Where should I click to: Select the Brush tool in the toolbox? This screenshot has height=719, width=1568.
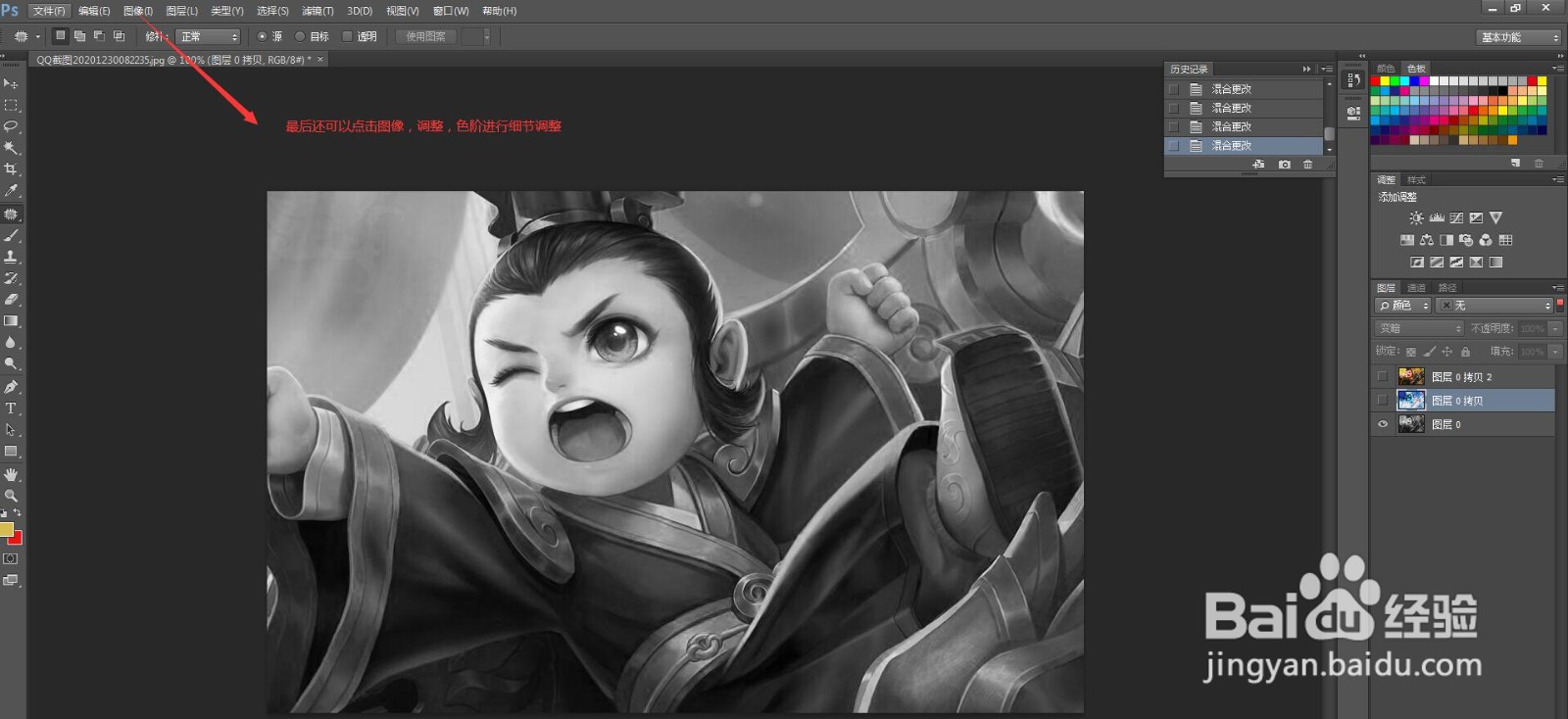point(11,235)
